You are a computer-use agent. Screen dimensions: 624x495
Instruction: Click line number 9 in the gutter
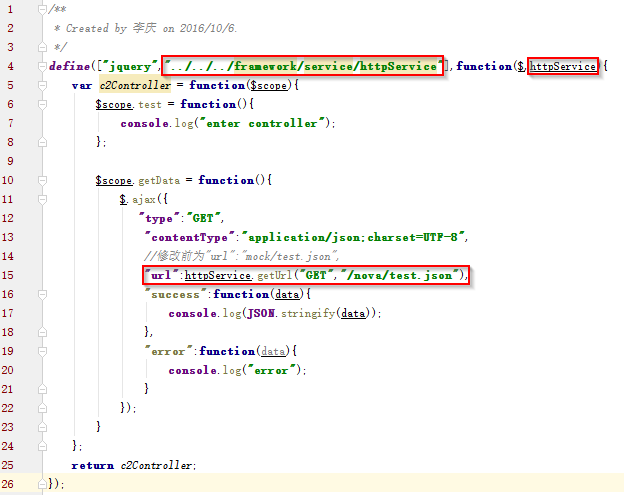pyautogui.click(x=10, y=161)
